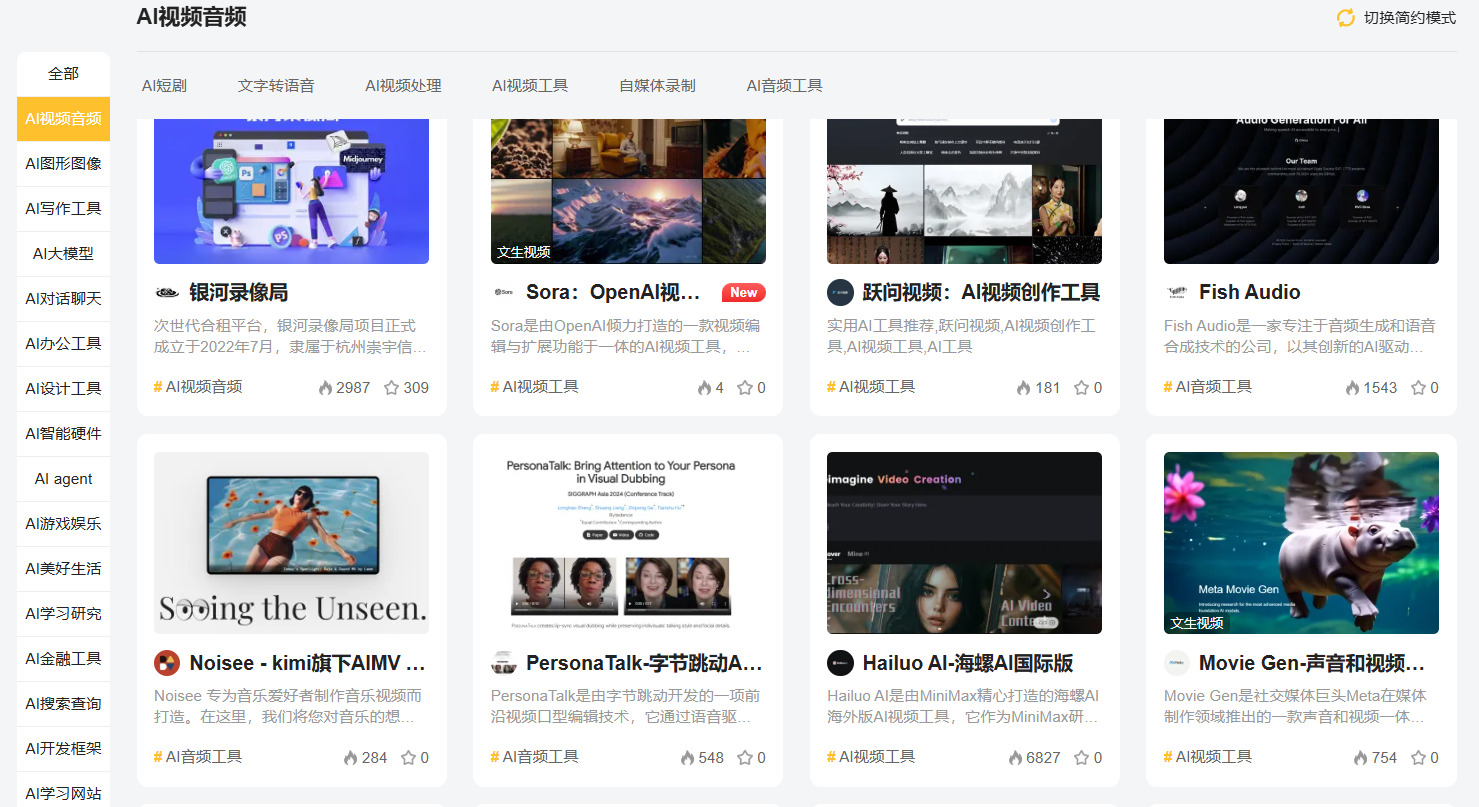Click flame popularity icon on Movie Gen card
The height and width of the screenshot is (807, 1479).
point(1360,758)
